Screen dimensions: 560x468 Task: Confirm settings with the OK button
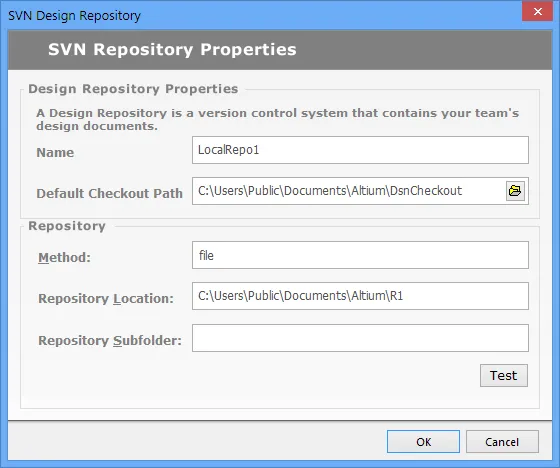coord(423,442)
